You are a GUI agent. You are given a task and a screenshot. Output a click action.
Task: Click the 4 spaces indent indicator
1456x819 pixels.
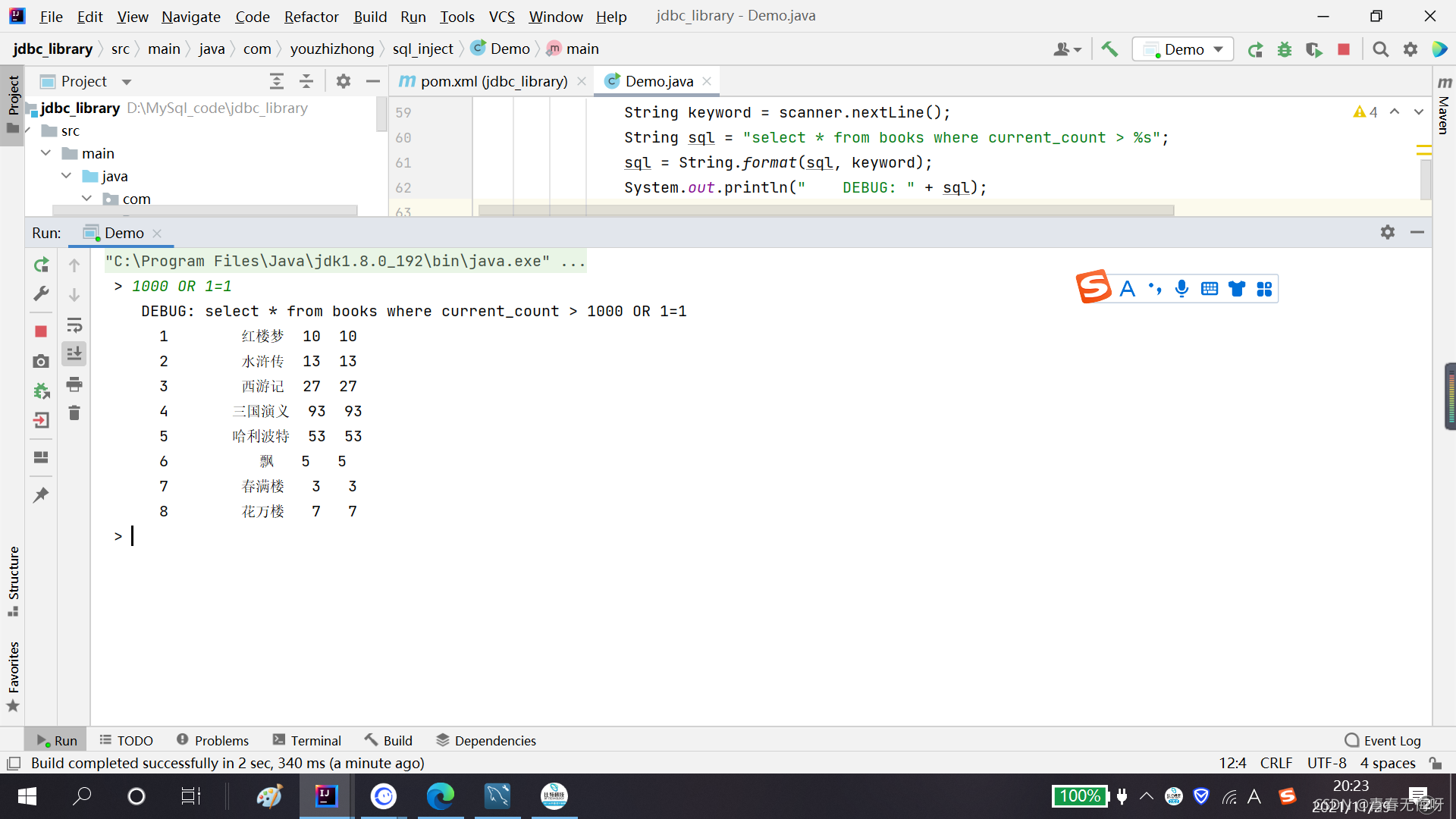1387,763
